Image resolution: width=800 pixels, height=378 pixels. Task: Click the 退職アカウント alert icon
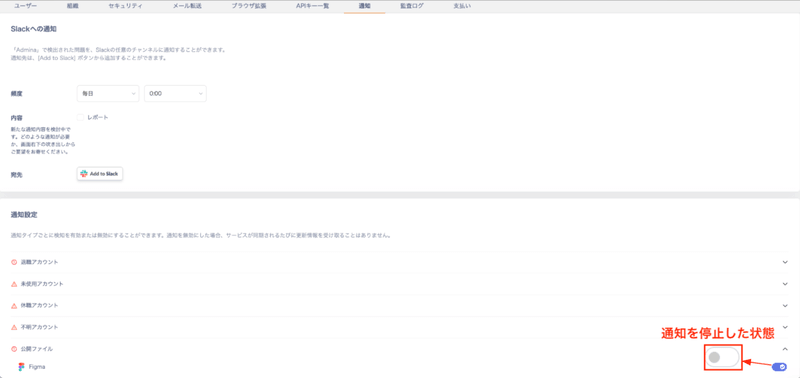tap(14, 262)
